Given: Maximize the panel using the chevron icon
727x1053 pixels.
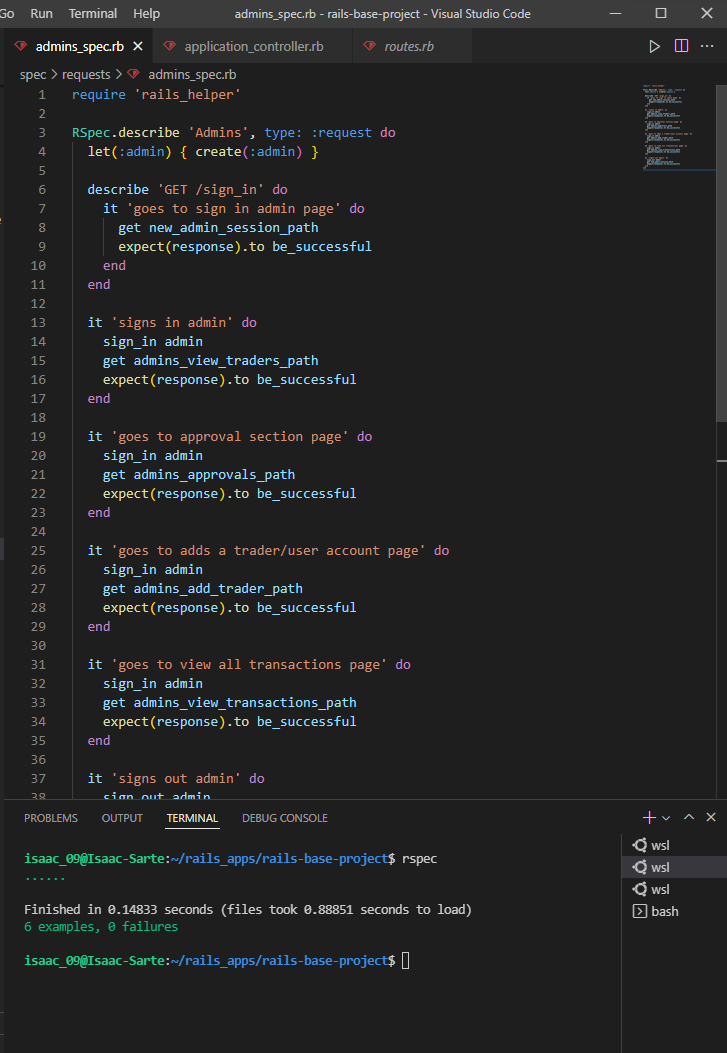Looking at the screenshot, I should [689, 817].
